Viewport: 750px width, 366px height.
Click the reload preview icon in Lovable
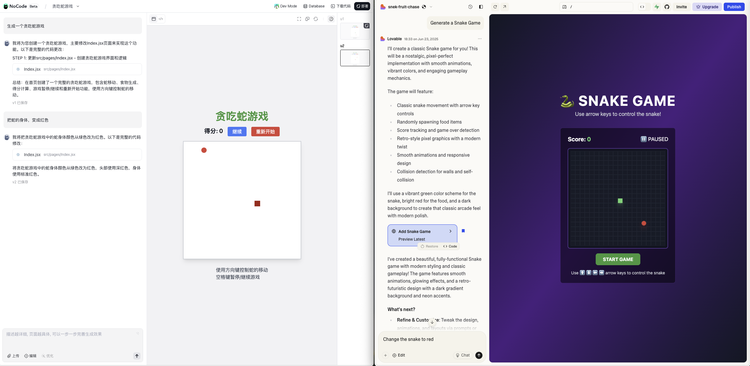point(495,7)
